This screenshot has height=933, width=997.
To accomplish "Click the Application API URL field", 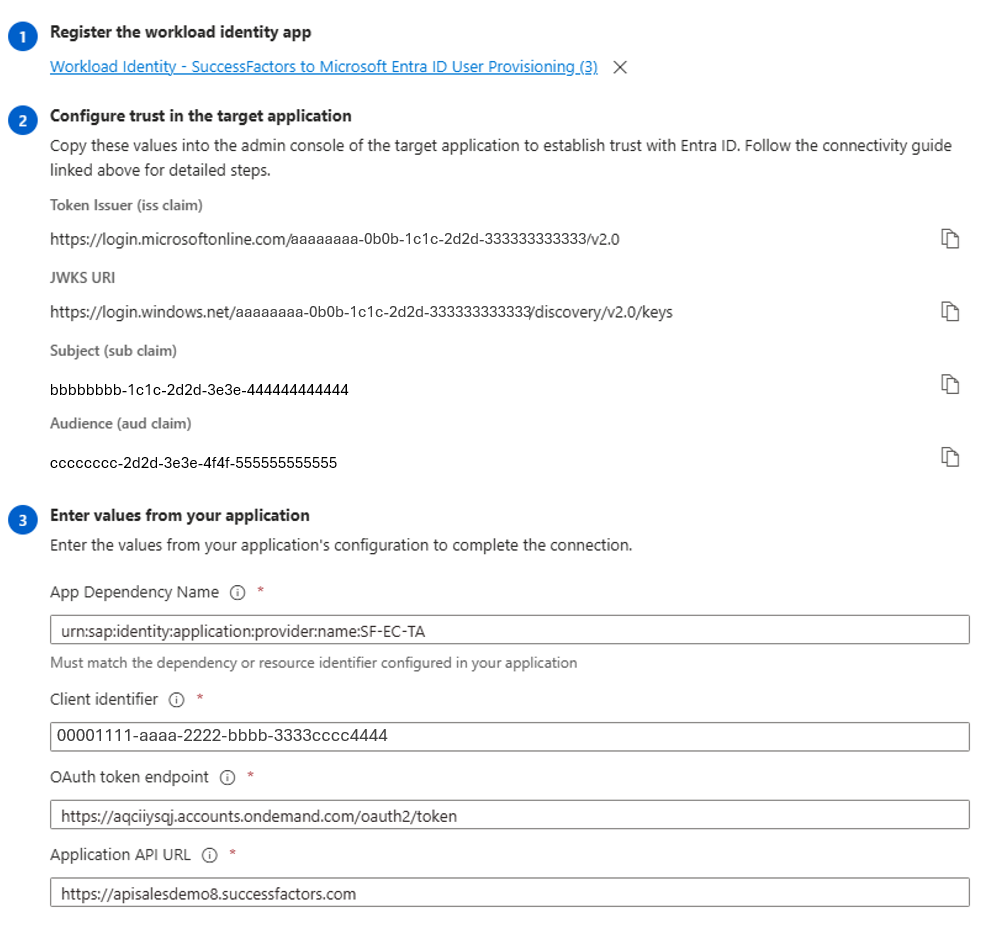I will click(510, 892).
